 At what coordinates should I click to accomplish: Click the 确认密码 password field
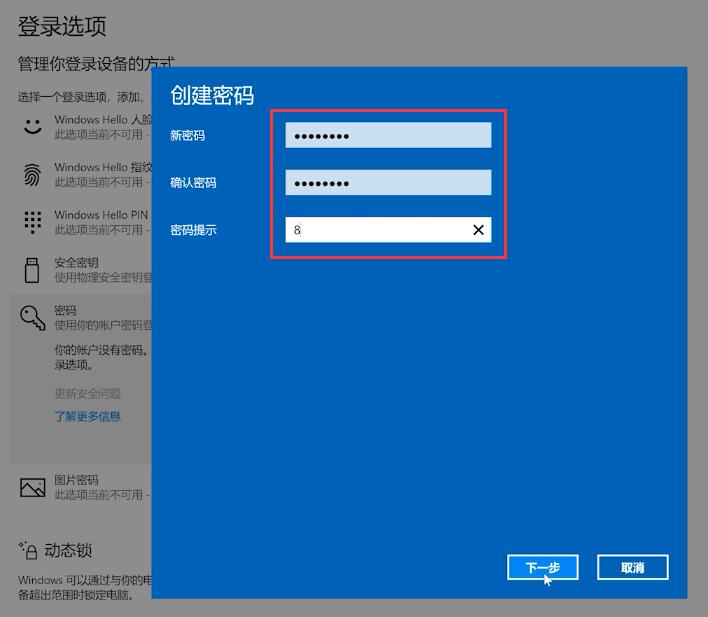tap(388, 182)
